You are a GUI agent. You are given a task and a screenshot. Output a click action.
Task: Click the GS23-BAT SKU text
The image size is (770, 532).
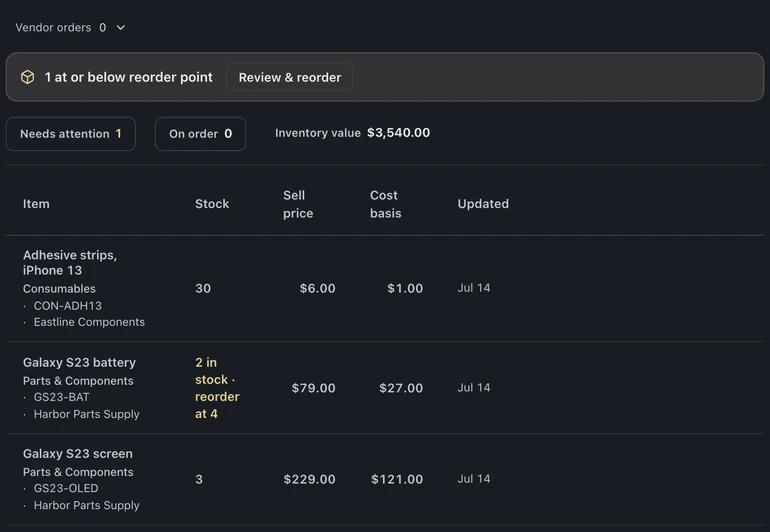[x=61, y=397]
